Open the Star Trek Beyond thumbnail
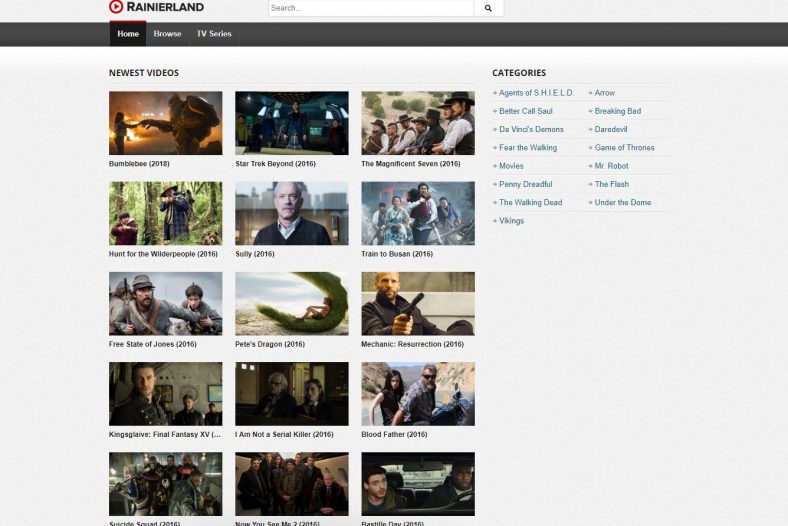 tap(291, 123)
